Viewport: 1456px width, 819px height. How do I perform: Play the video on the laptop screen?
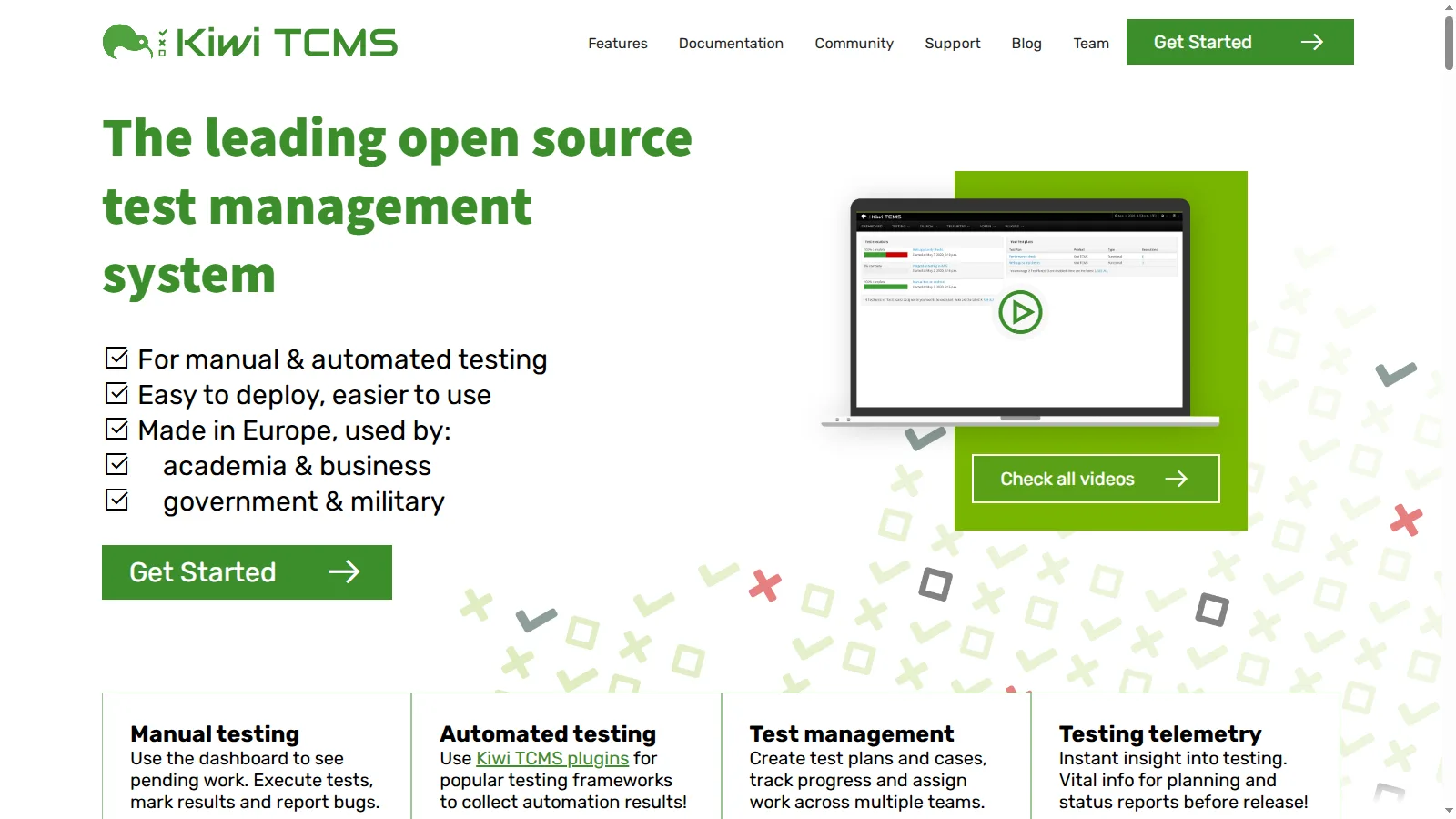(1020, 312)
